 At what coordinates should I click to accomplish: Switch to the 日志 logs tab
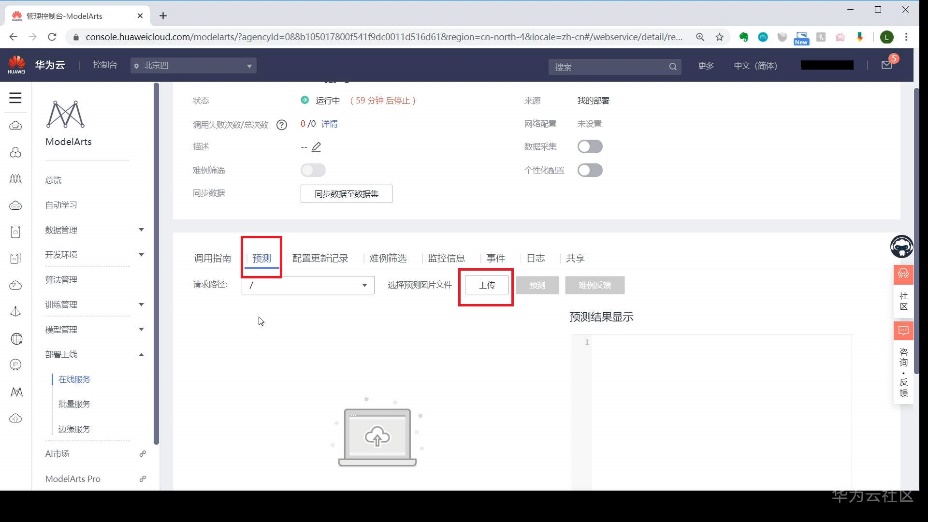tap(536, 258)
